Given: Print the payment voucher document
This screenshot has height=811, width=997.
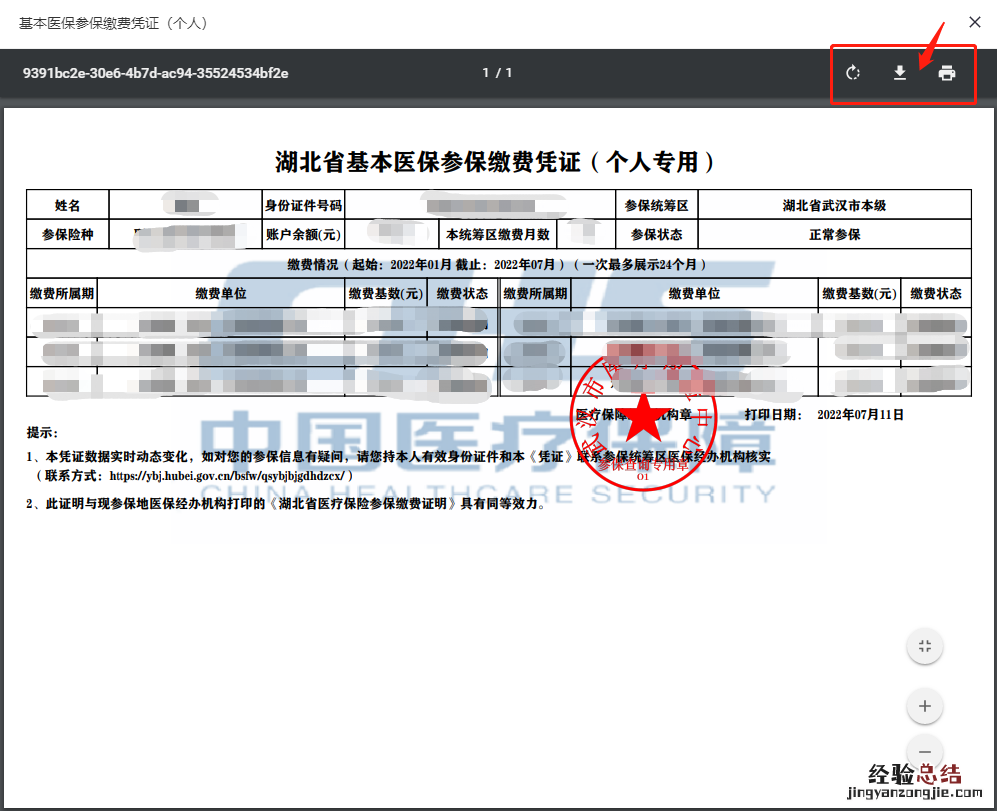Looking at the screenshot, I should tap(946, 73).
